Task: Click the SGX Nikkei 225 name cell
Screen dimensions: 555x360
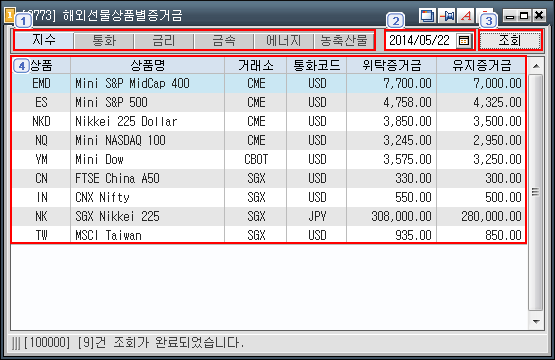Action: pyautogui.click(x=148, y=216)
